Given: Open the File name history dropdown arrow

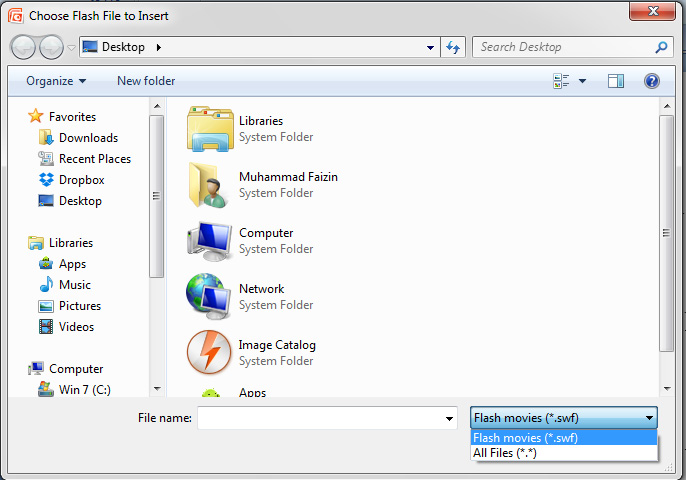Looking at the screenshot, I should 449,418.
